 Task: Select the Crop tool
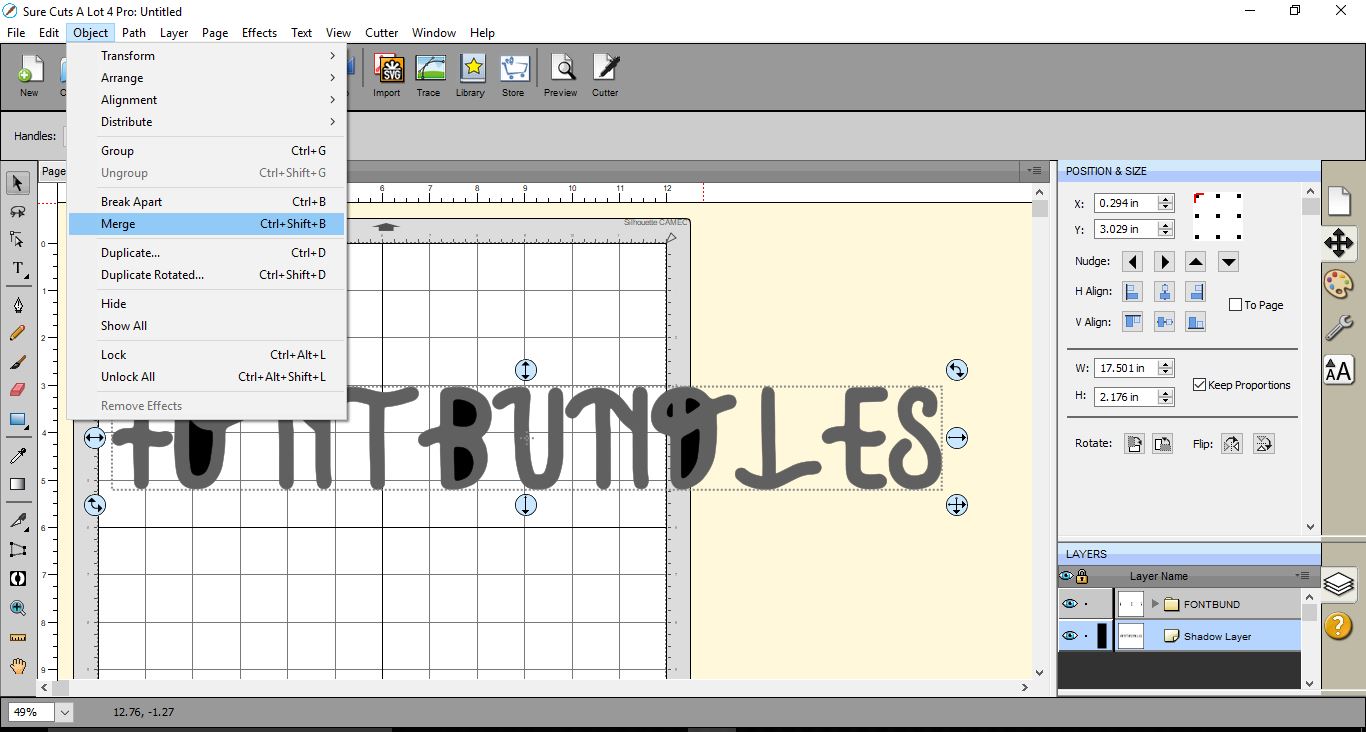coord(18,549)
